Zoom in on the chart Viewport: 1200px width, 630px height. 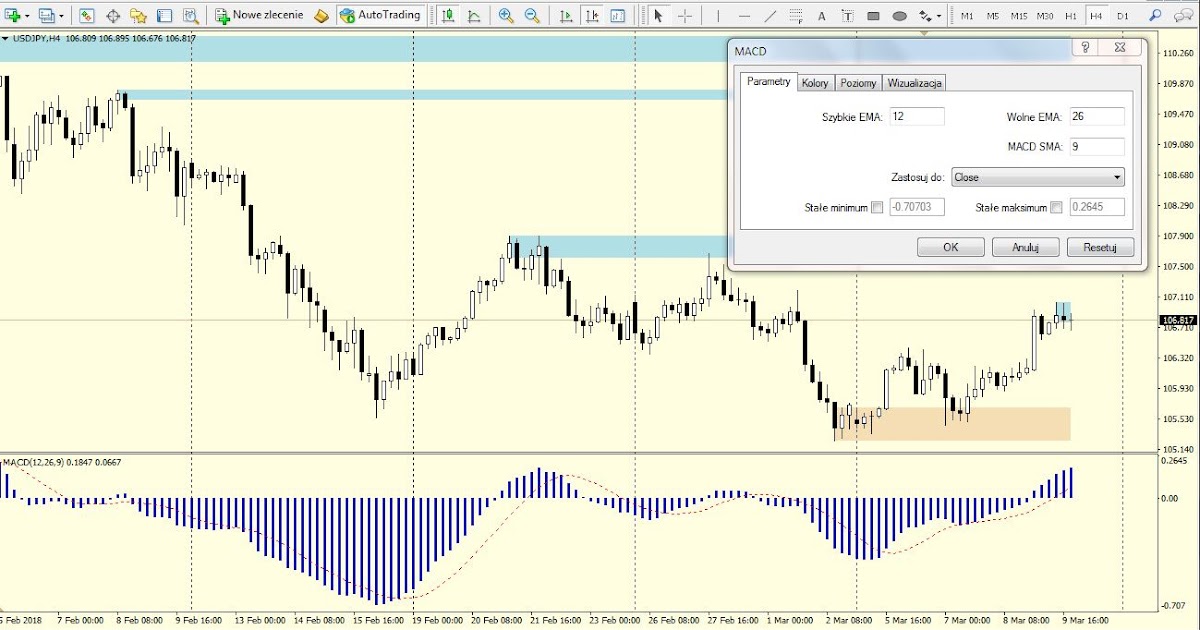click(x=506, y=16)
